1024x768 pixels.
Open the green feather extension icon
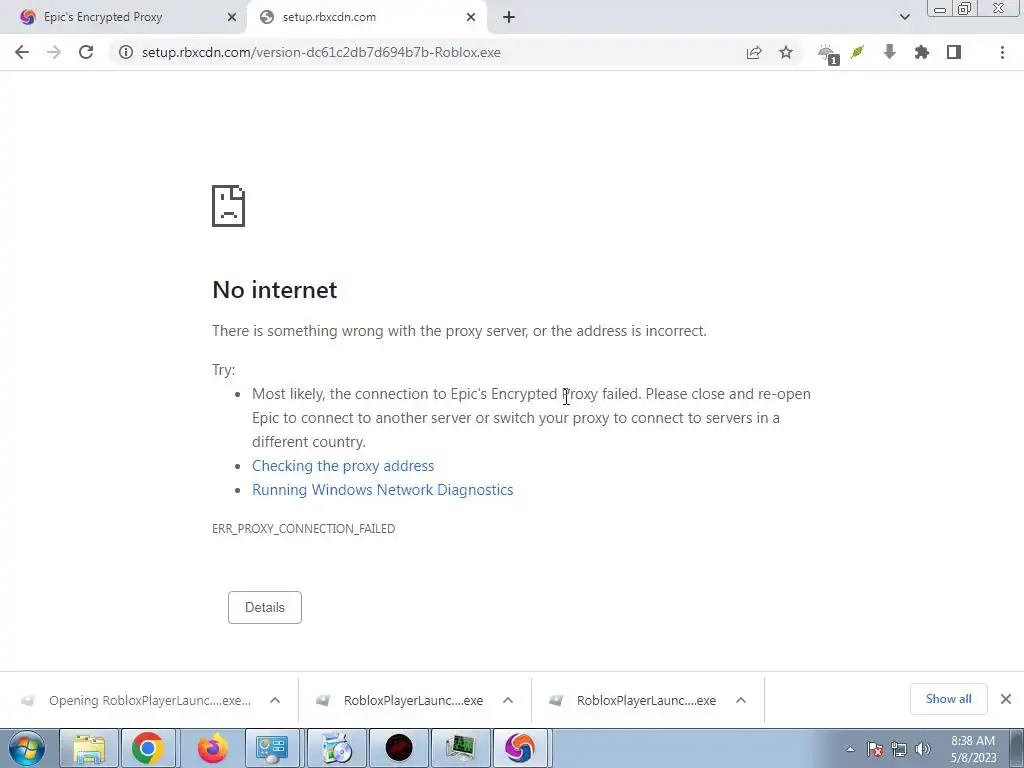point(857,52)
